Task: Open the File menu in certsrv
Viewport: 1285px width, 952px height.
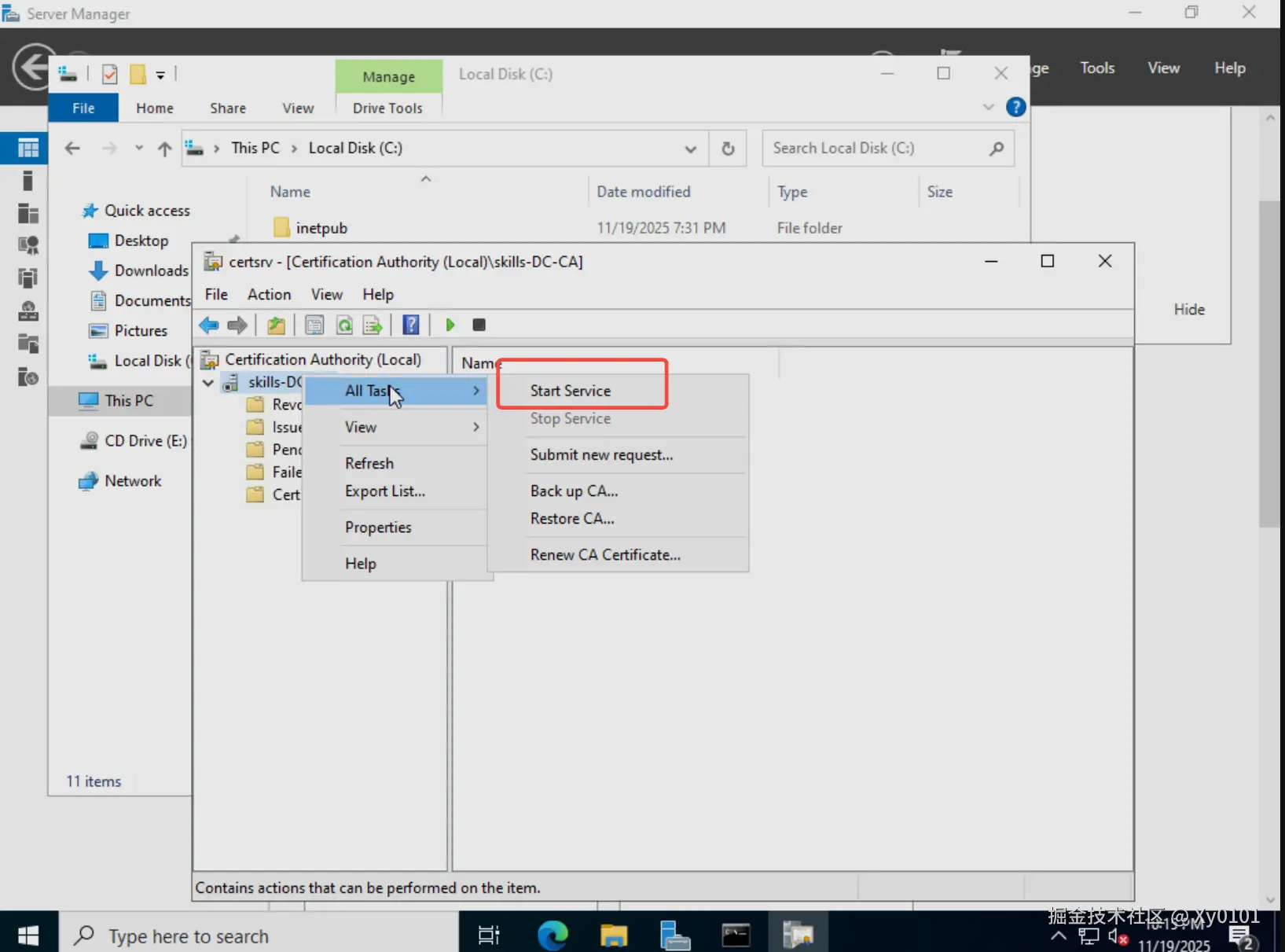Action: pyautogui.click(x=216, y=294)
